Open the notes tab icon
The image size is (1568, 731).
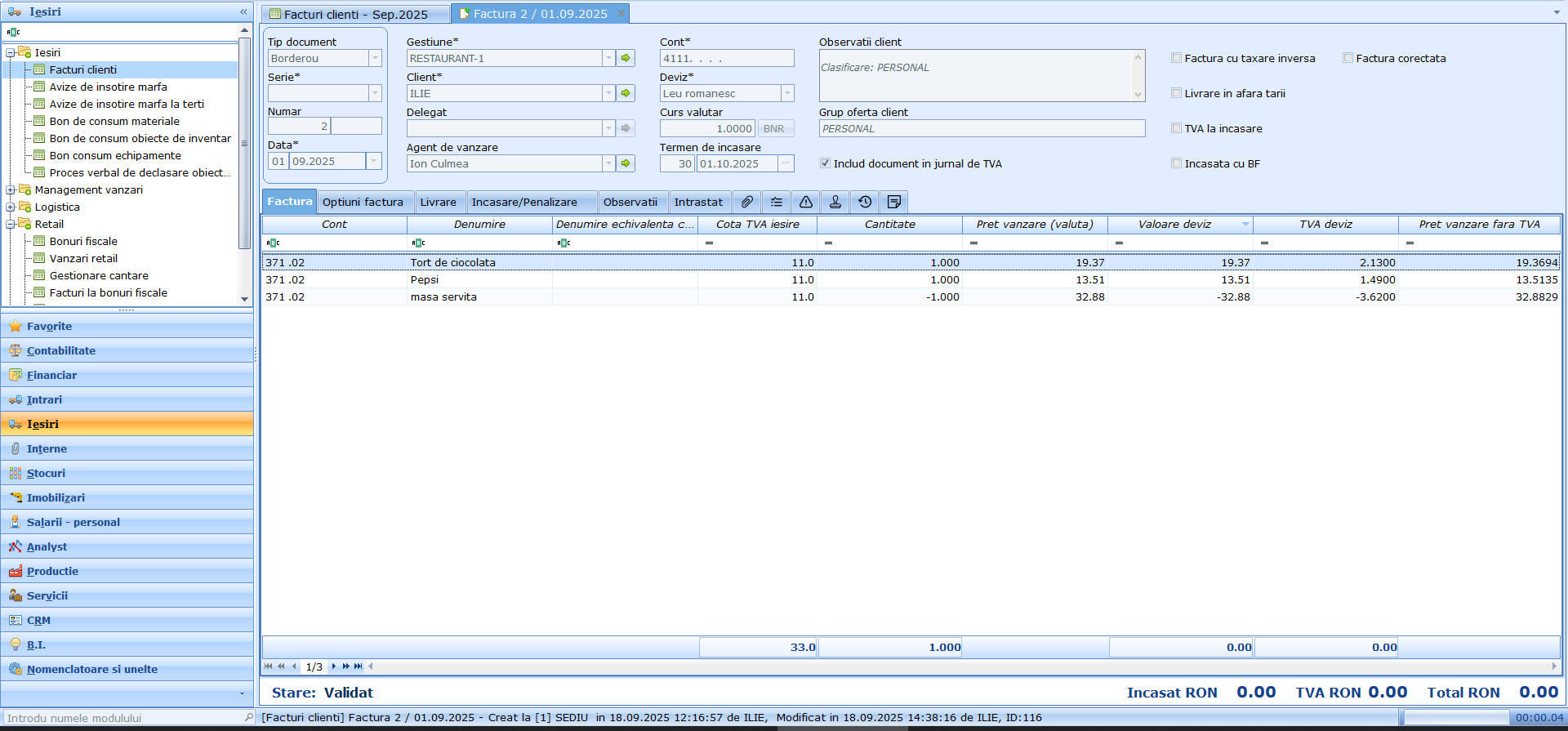point(894,202)
